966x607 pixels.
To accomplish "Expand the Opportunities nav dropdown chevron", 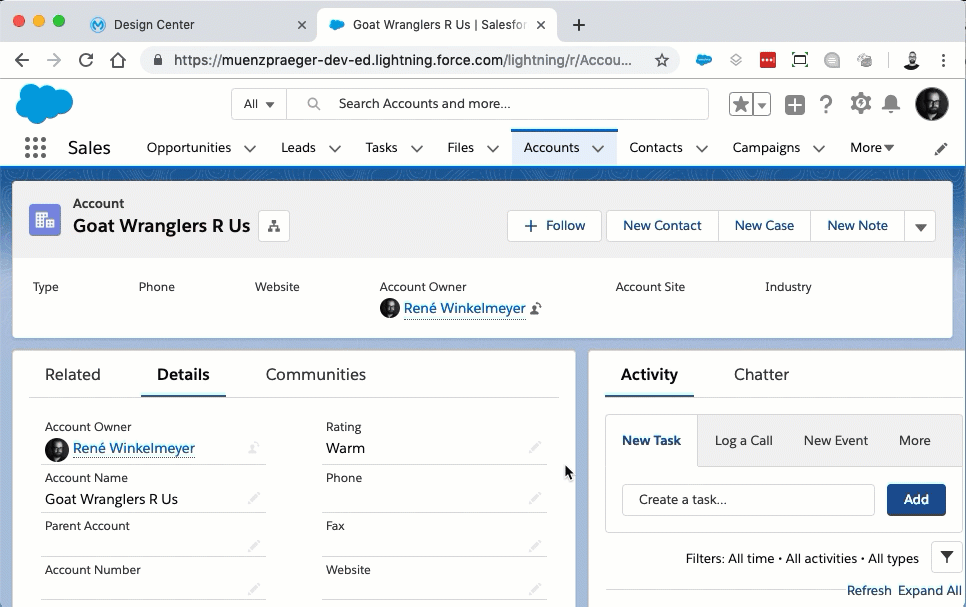I will pyautogui.click(x=250, y=149).
